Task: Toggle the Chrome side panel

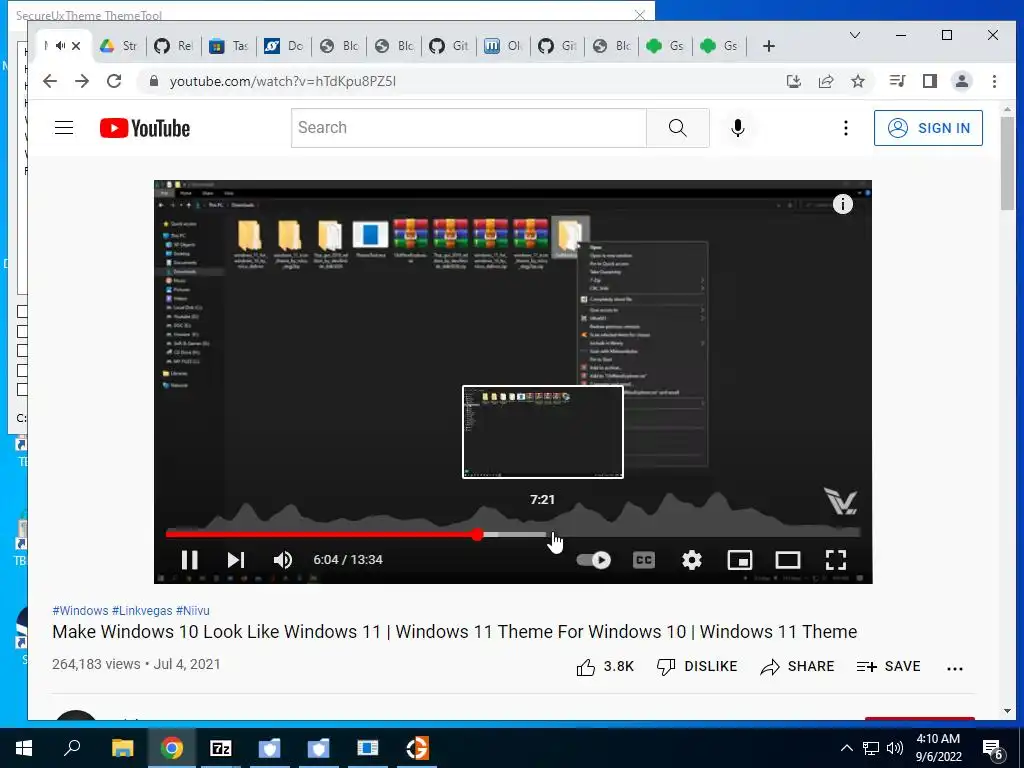Action: click(930, 81)
